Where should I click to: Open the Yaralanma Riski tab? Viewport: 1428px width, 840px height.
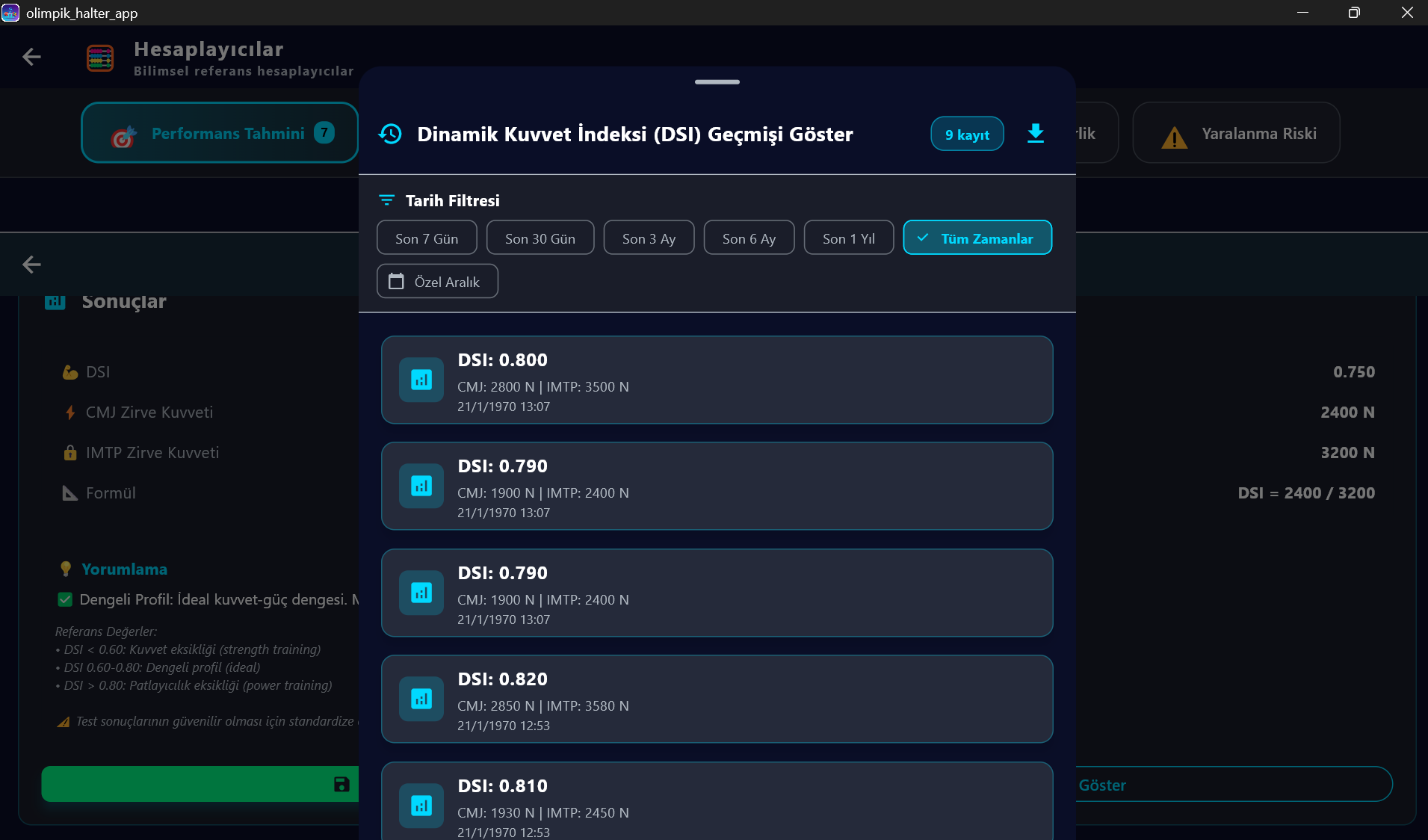[1236, 133]
